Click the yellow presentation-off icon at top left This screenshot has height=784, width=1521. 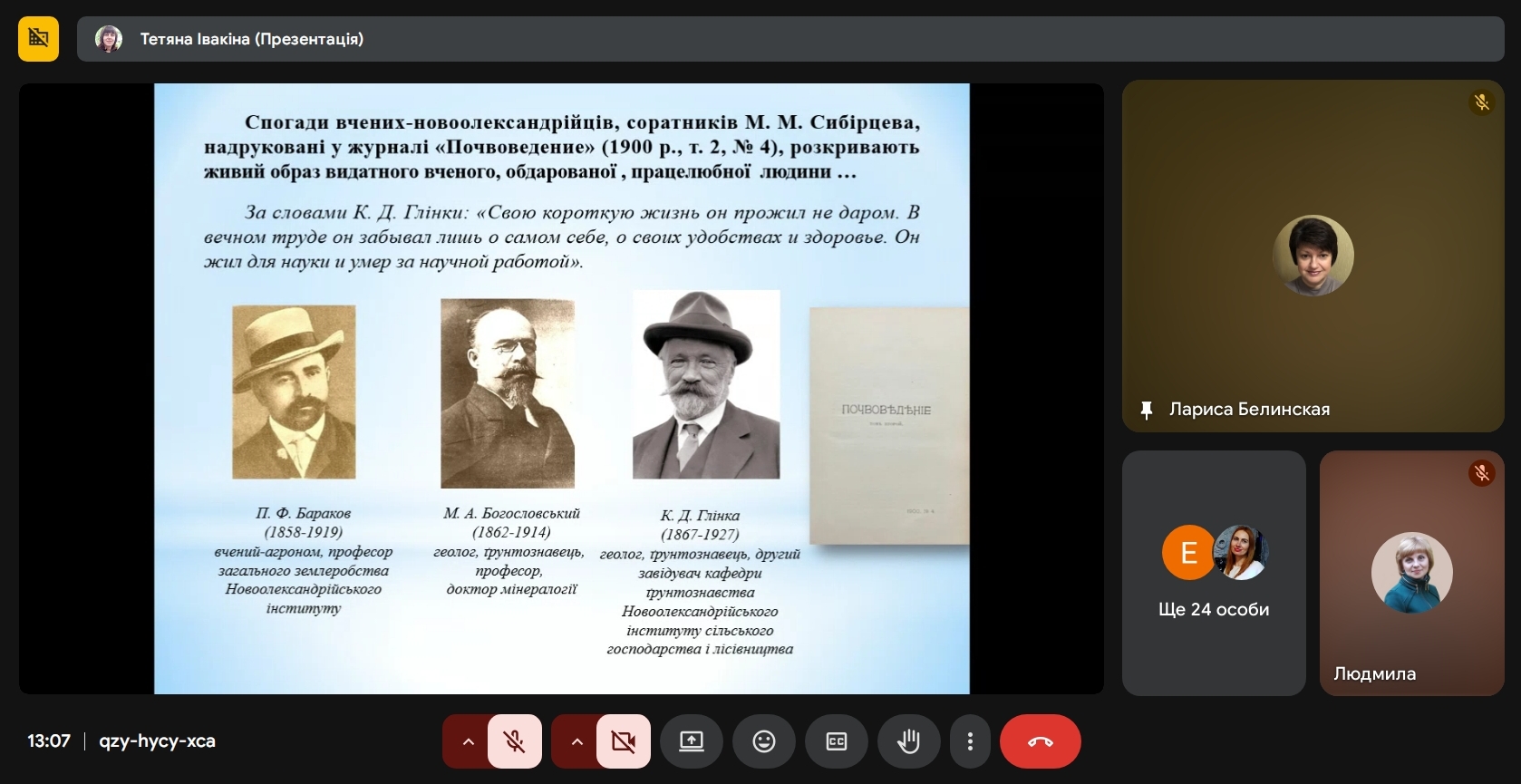coord(38,39)
